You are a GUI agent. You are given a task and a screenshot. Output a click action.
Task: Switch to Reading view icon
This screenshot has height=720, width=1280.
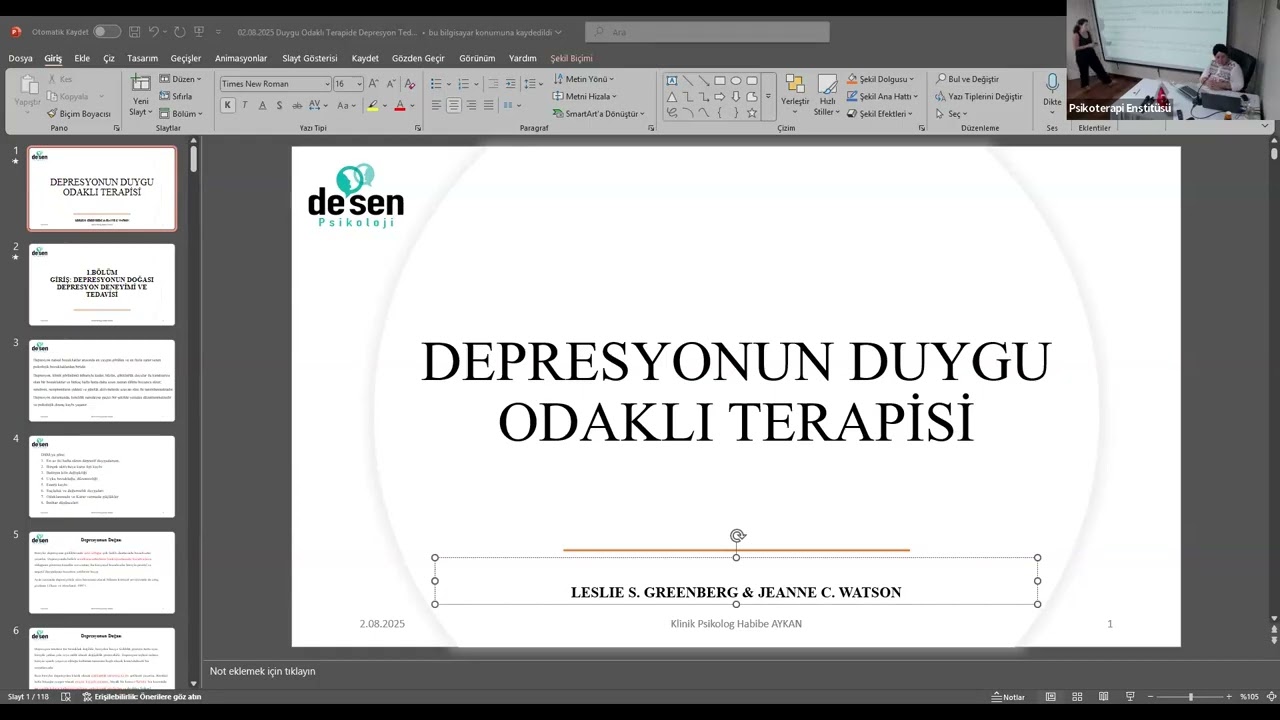[1103, 697]
